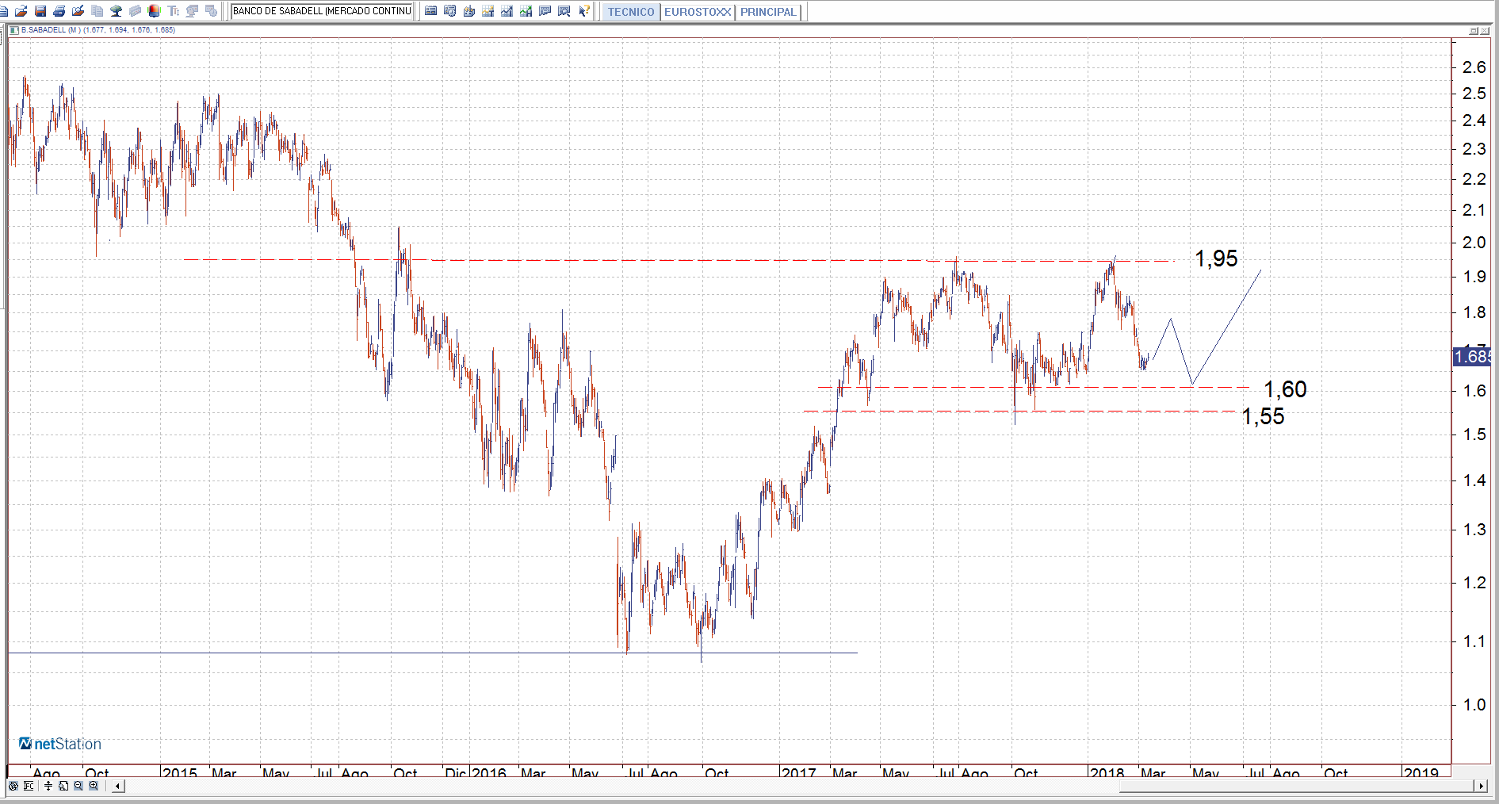Click the edit chart pencil icon
Viewport: 1499px width, 804px height.
pos(77,11)
